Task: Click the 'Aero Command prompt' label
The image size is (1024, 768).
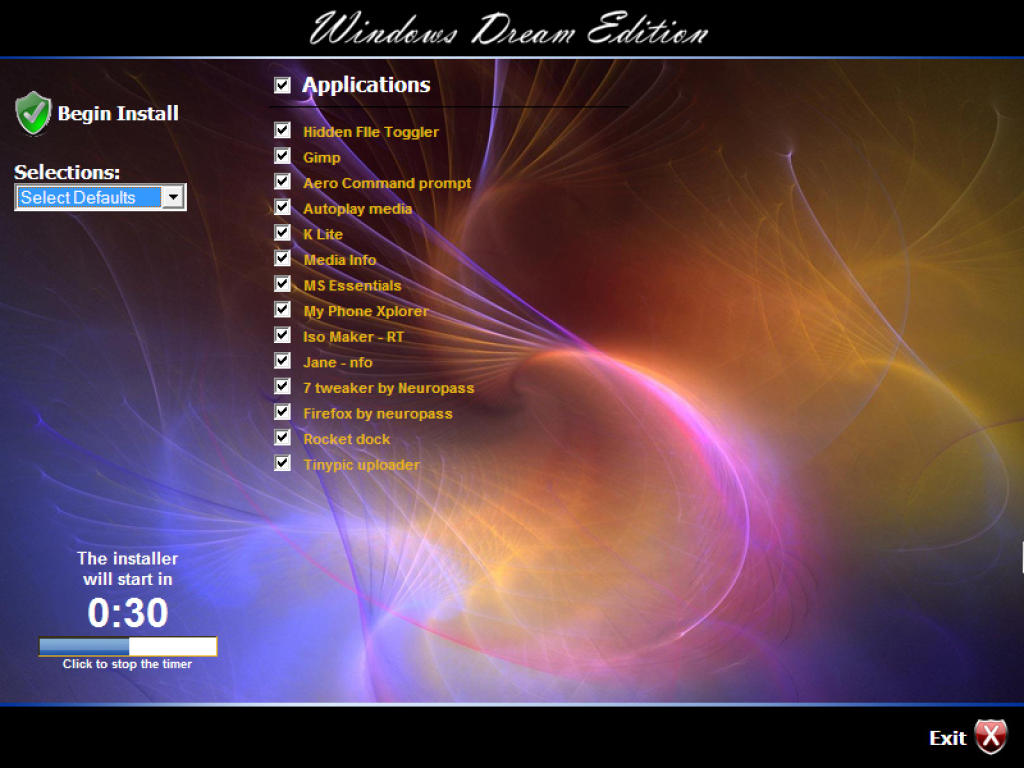Action: tap(387, 184)
